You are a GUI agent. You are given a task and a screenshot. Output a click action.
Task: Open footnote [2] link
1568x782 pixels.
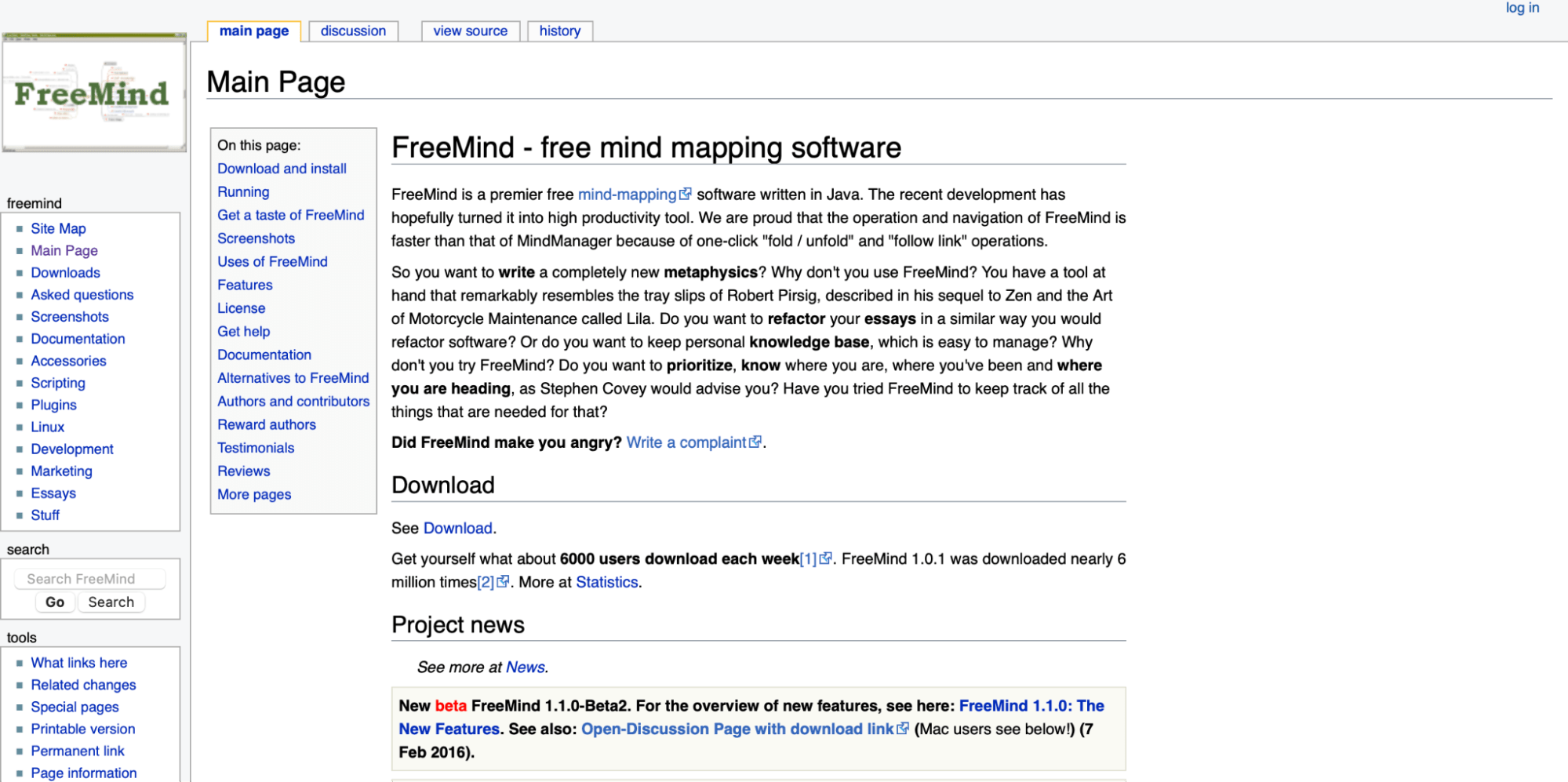486,583
